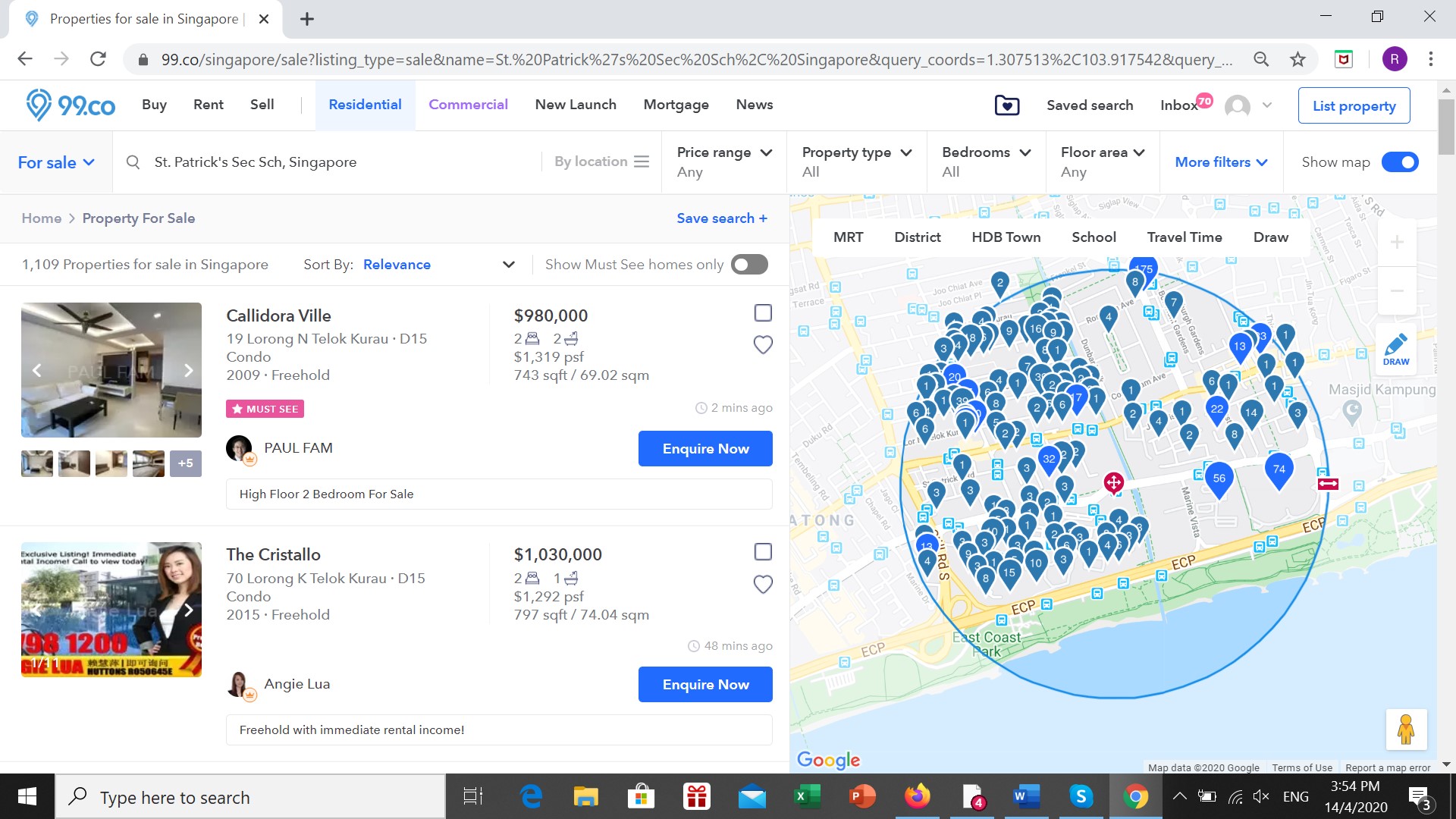Open the Inbox with 70 notifications

click(x=1181, y=105)
